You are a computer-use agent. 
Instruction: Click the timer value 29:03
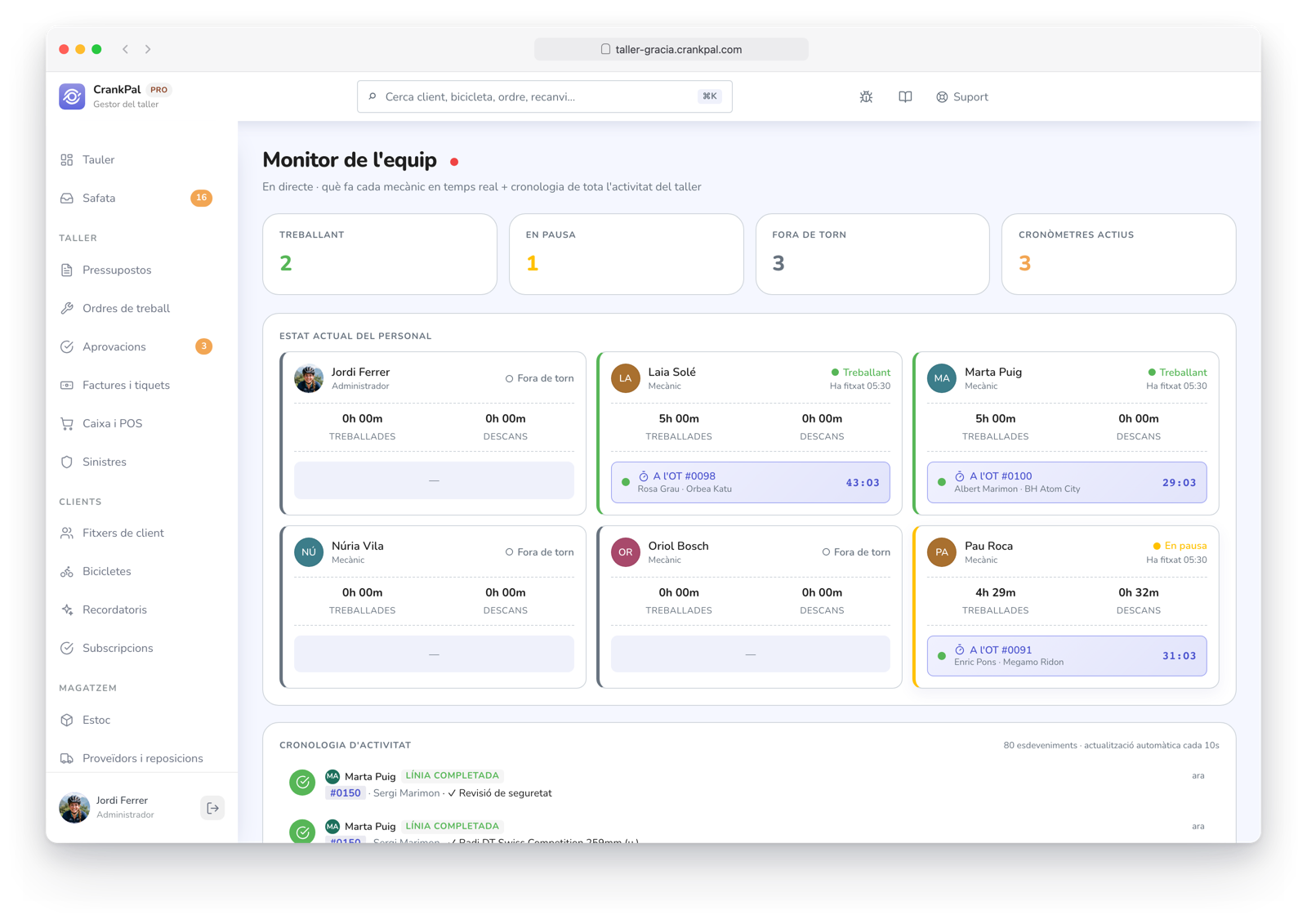tap(1179, 483)
